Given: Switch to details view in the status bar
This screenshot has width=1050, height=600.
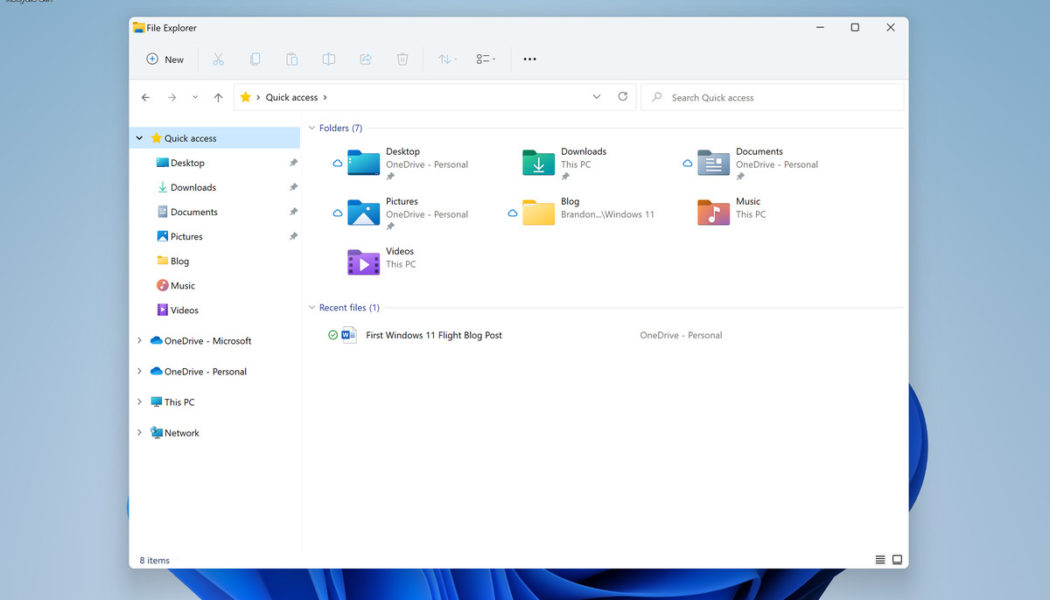Looking at the screenshot, I should click(x=879, y=559).
